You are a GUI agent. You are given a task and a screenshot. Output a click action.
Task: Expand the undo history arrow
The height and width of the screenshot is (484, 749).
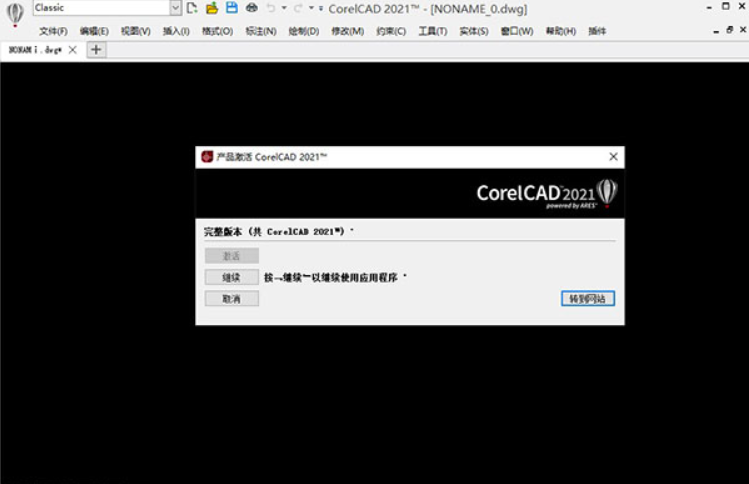[284, 8]
